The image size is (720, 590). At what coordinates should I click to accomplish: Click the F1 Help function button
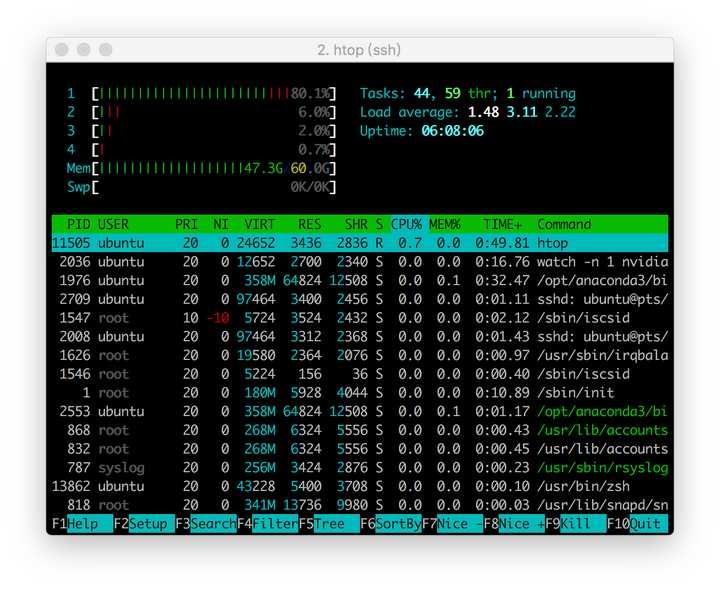83,523
